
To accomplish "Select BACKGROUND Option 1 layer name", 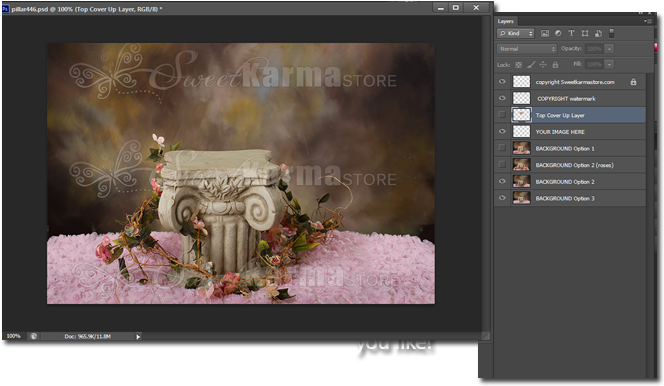I will pos(565,149).
